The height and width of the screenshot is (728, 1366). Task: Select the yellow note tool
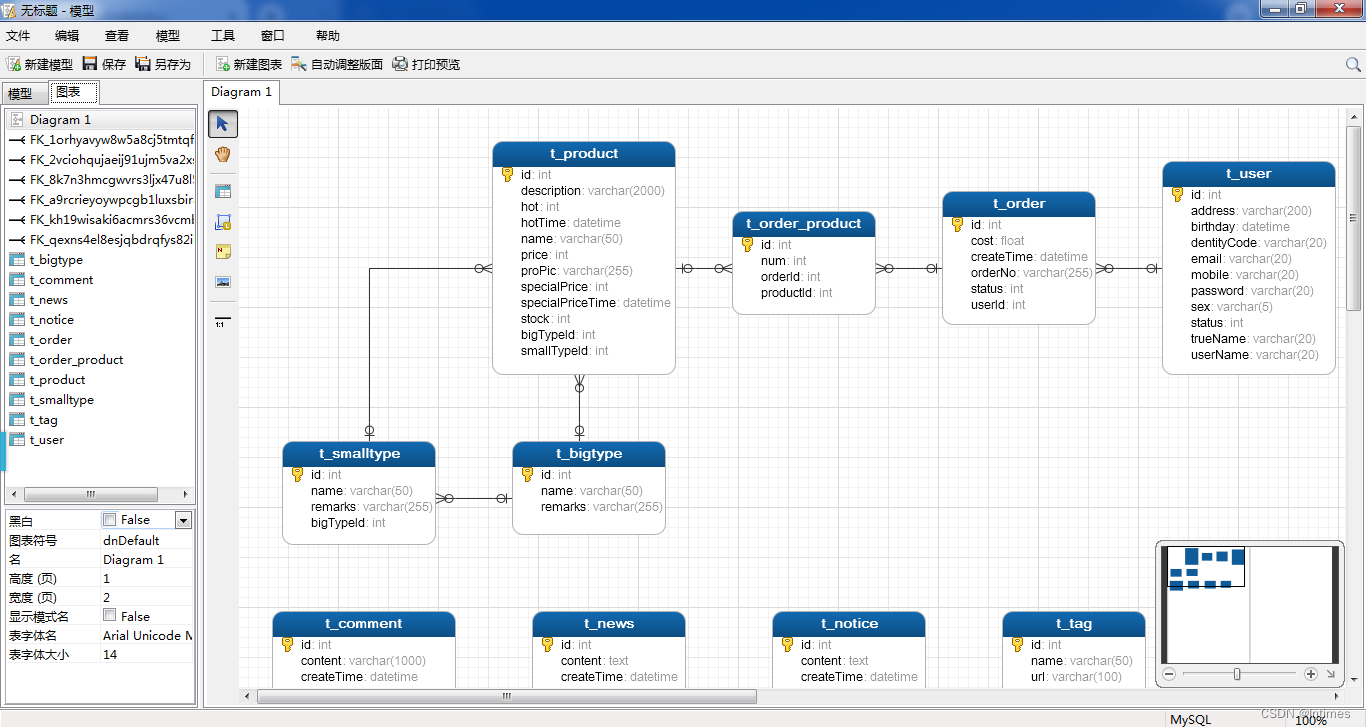223,252
